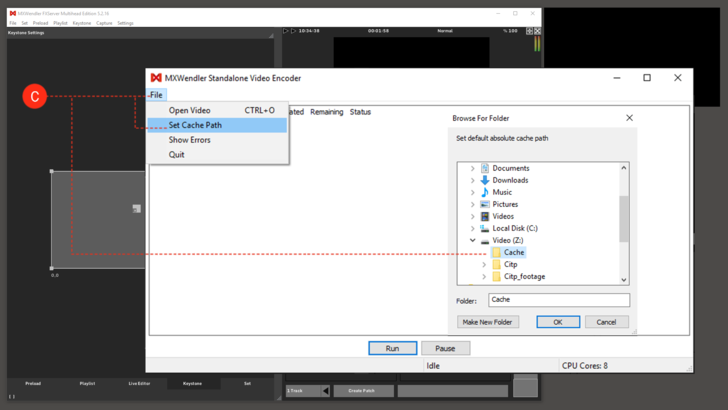Screen dimensions: 728x410
Task: Switch to Set tab in FXServer
Action: pos(247,384)
